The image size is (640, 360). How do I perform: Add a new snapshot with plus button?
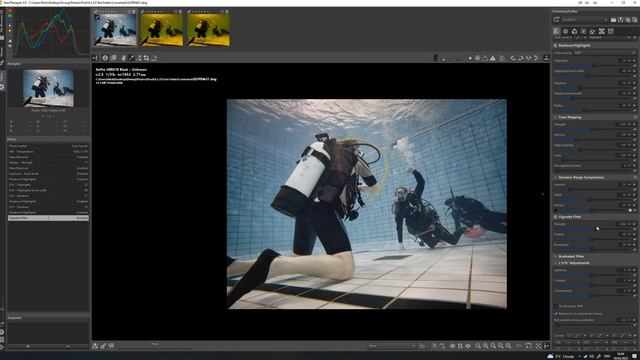click(28, 346)
